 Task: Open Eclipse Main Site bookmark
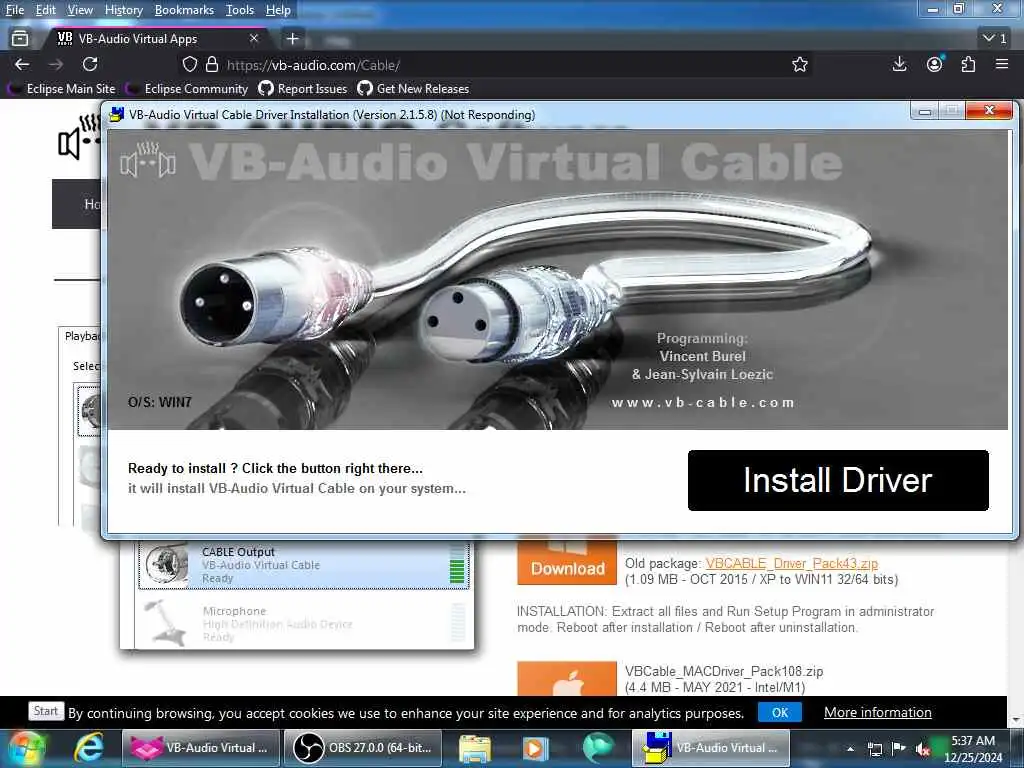63,88
